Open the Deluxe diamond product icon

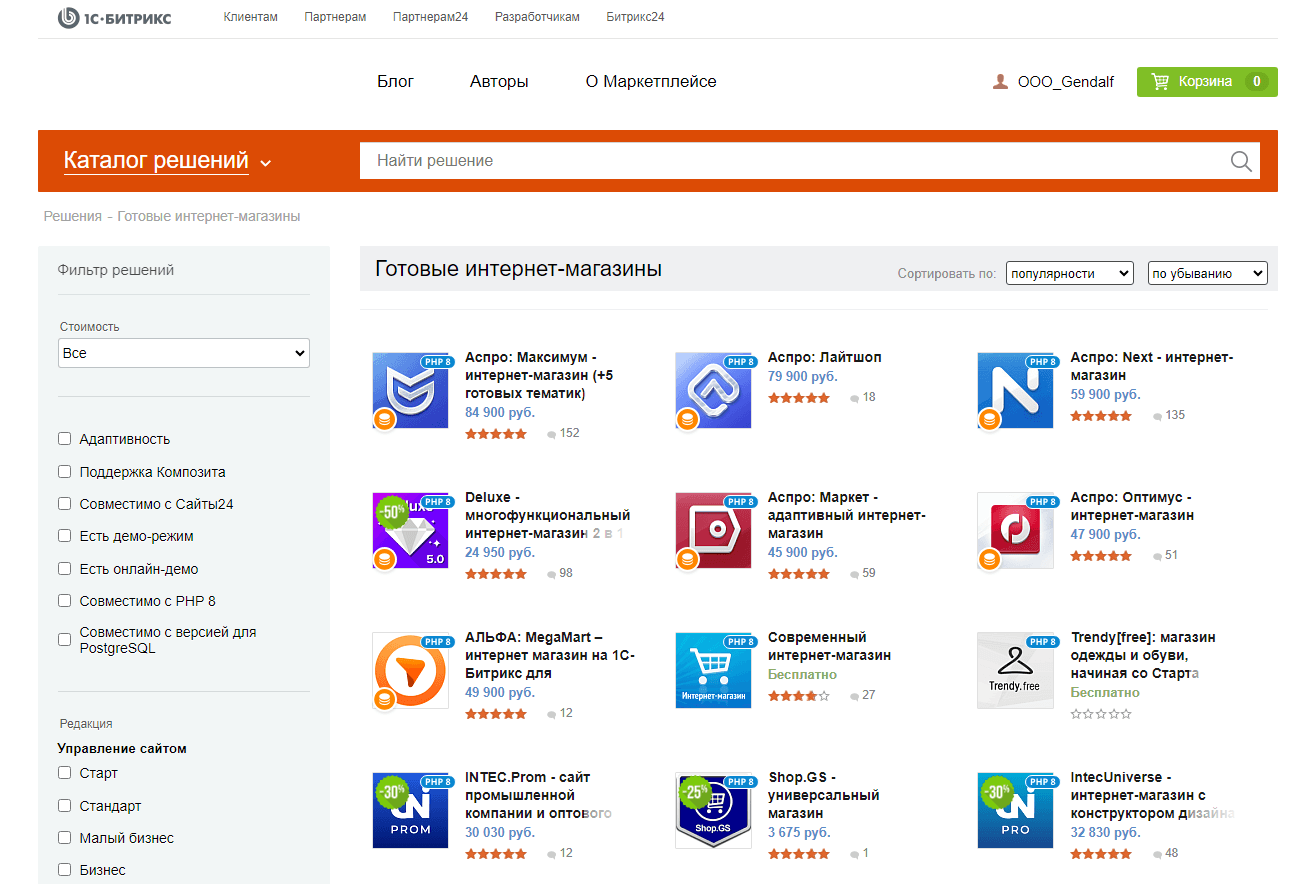coord(410,530)
